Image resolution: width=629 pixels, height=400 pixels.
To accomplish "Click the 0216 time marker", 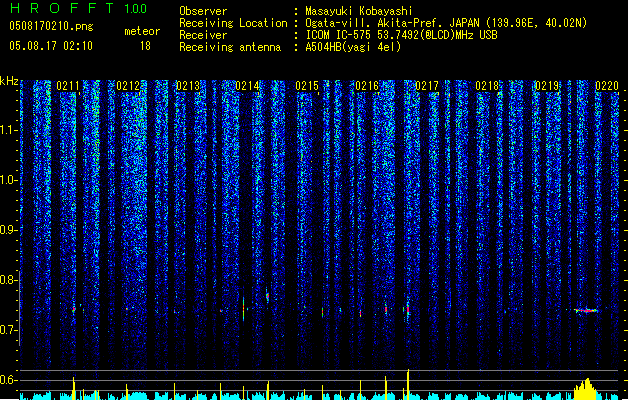I will click(367, 86).
